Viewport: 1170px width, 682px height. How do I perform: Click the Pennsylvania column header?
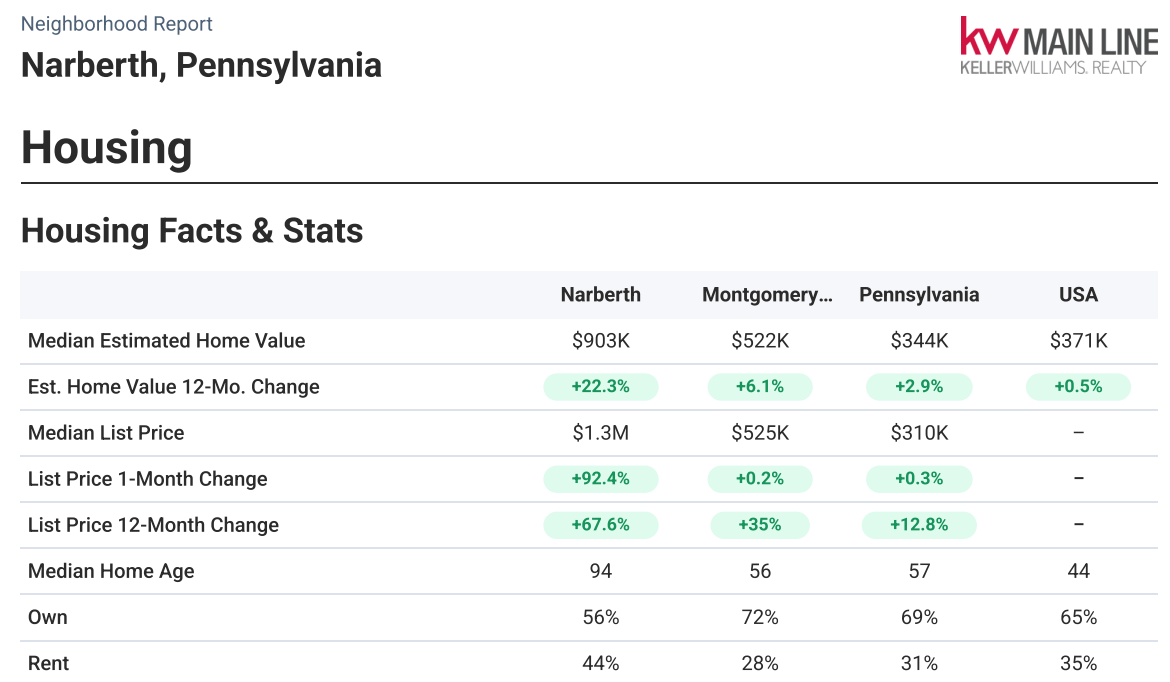point(919,295)
